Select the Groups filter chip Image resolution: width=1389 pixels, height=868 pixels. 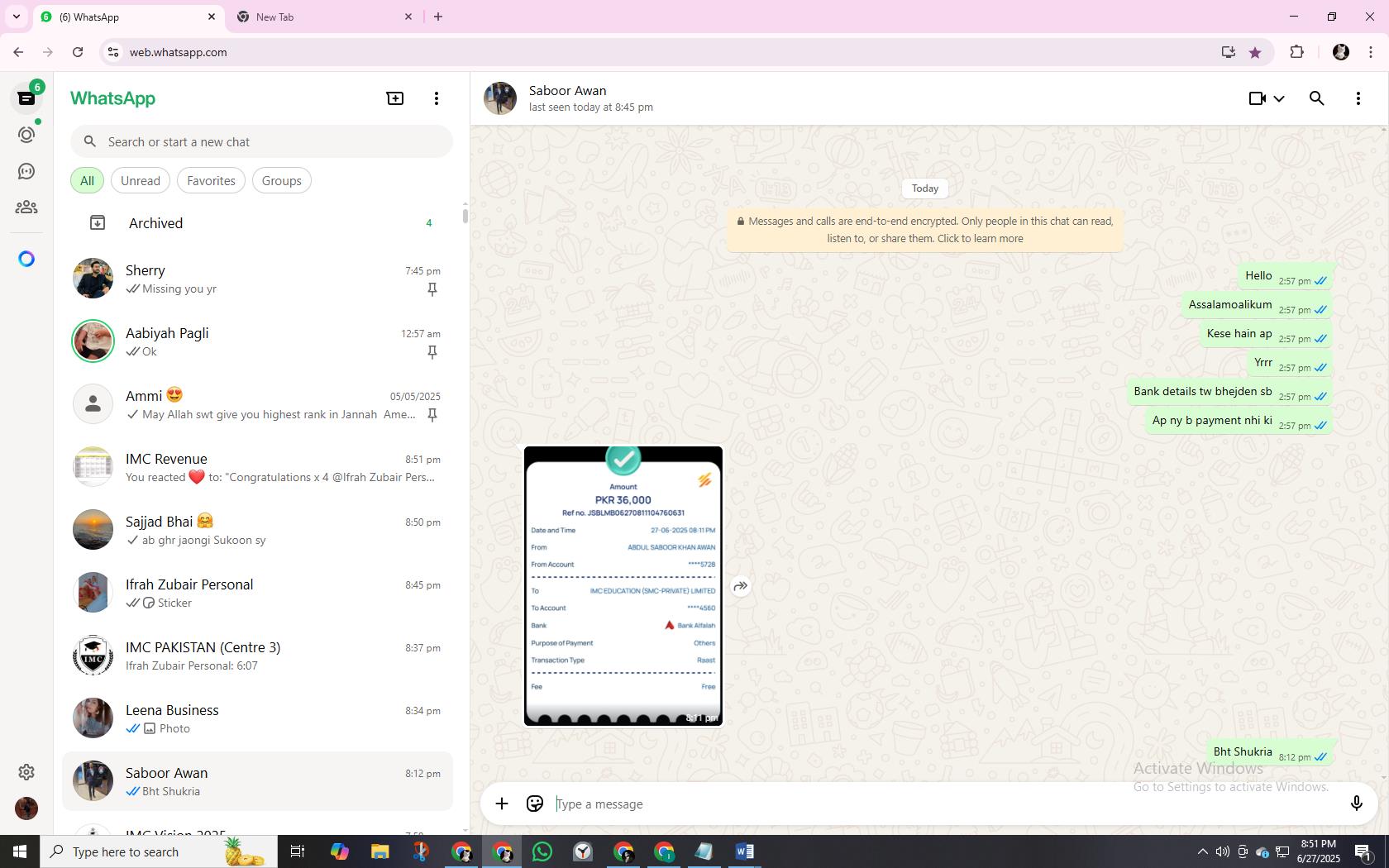[282, 180]
